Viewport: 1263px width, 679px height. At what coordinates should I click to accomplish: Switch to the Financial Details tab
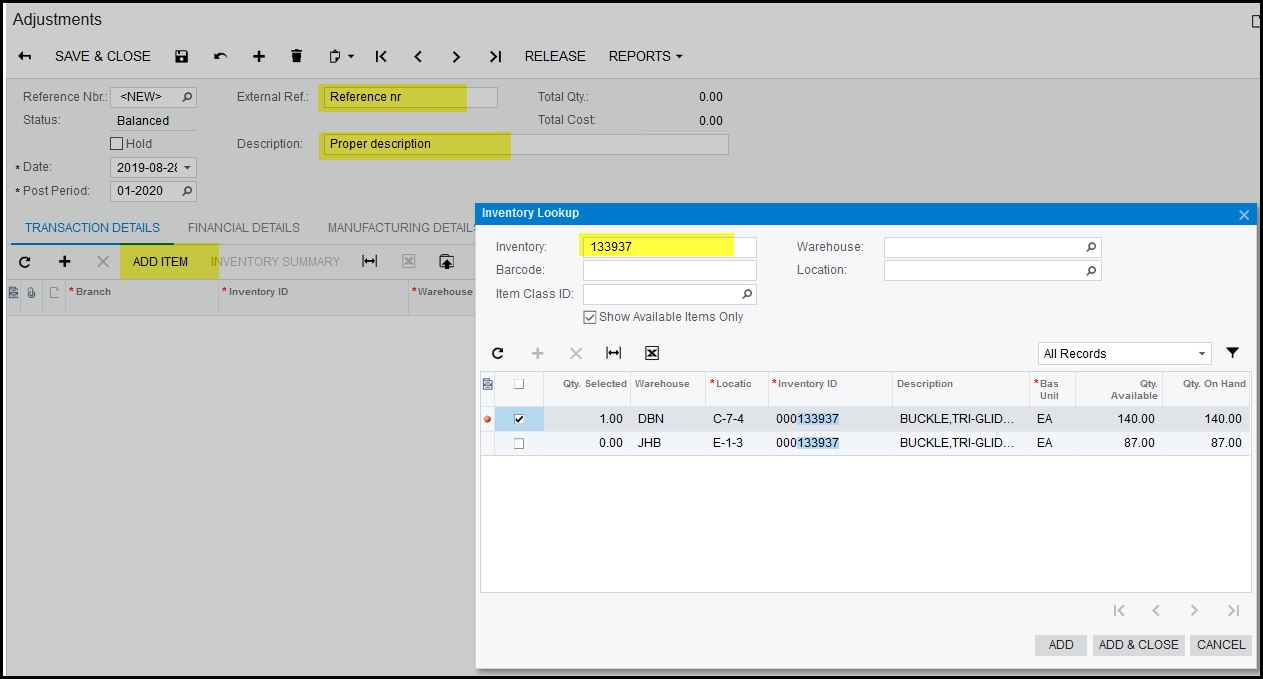[x=243, y=228]
